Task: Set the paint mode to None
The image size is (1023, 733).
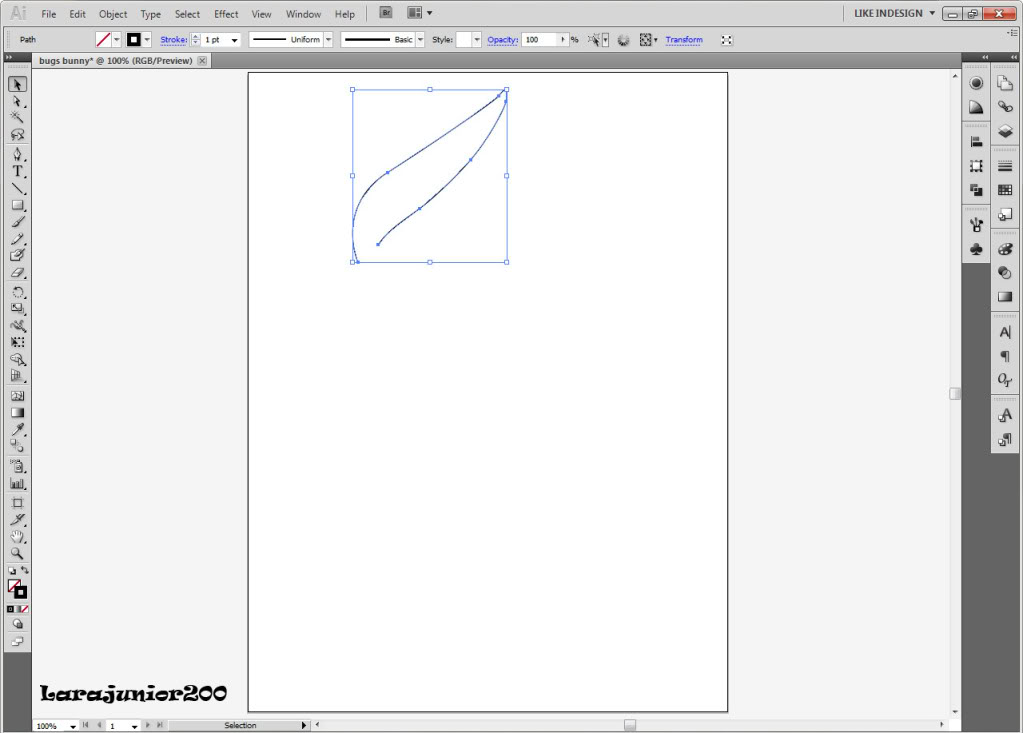Action: tap(24, 608)
